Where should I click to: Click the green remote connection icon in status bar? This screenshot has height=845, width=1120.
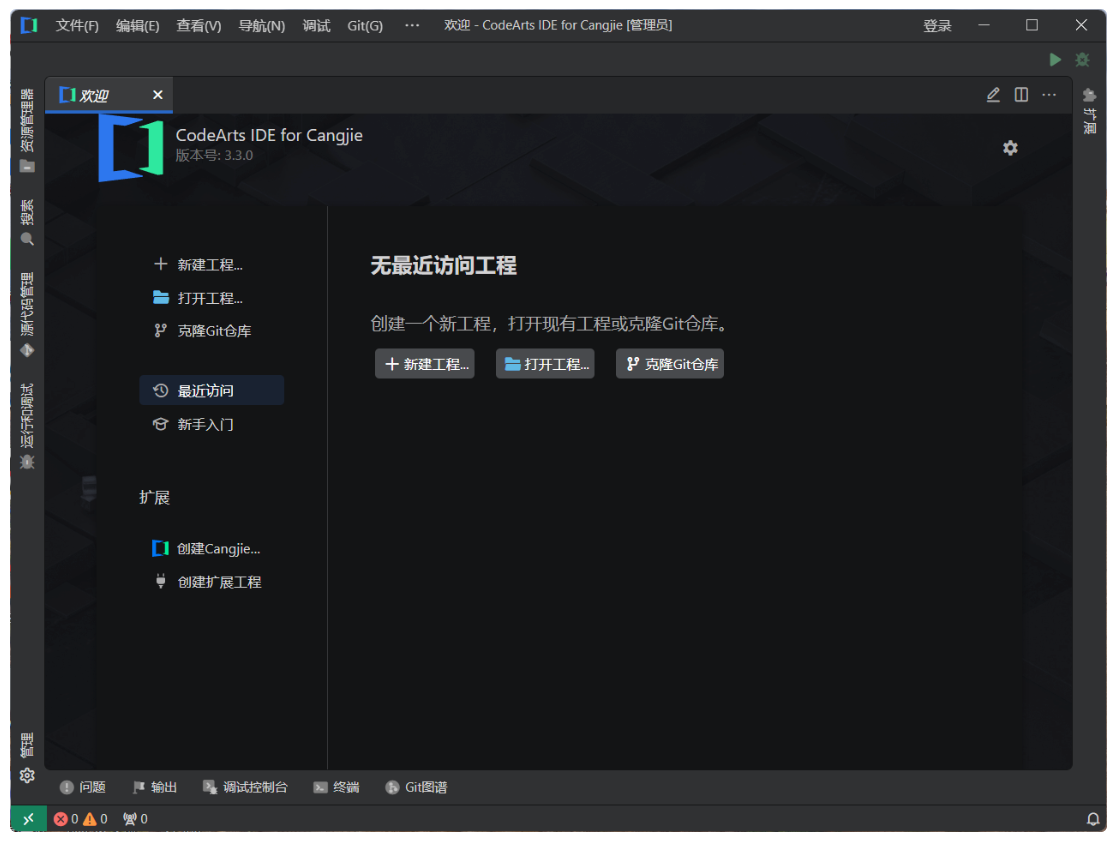tap(27, 818)
